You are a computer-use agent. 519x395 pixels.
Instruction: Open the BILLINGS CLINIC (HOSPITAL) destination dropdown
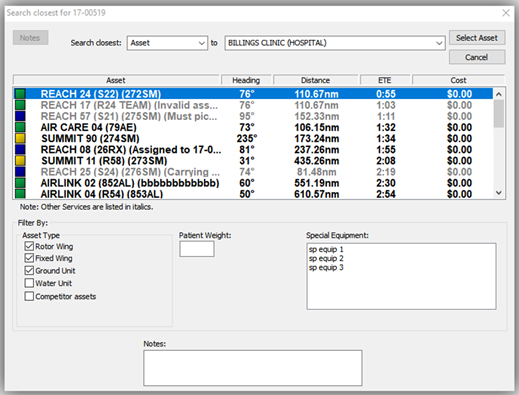[x=335, y=43]
